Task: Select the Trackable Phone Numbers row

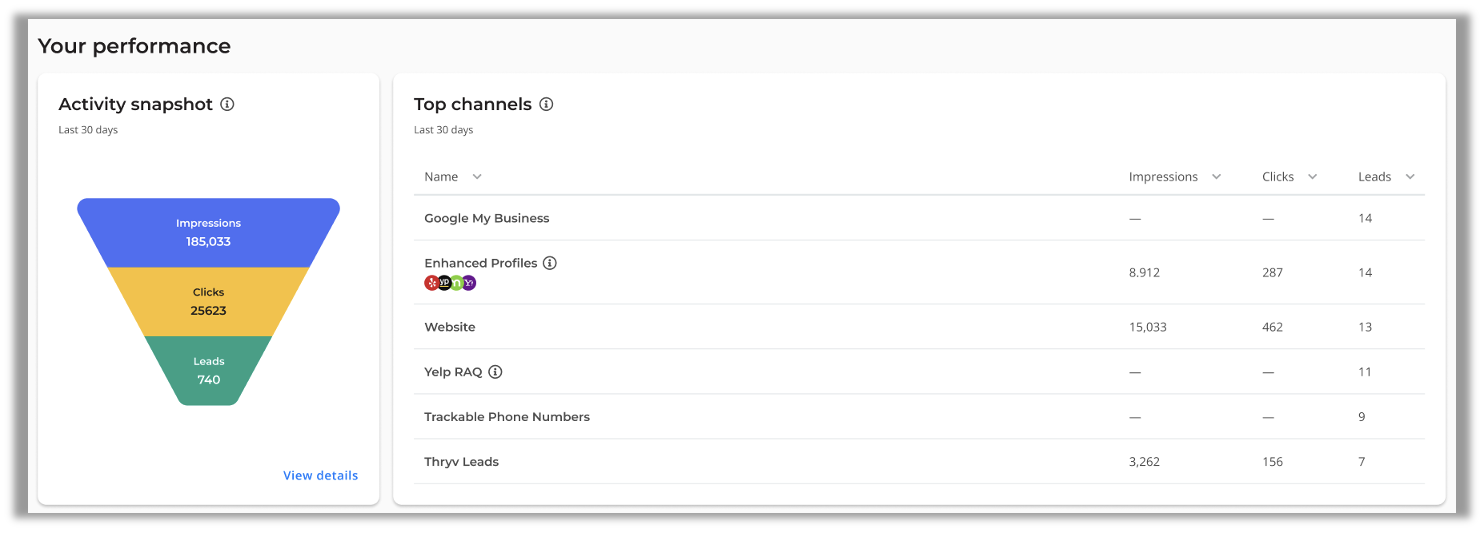Action: (x=507, y=417)
